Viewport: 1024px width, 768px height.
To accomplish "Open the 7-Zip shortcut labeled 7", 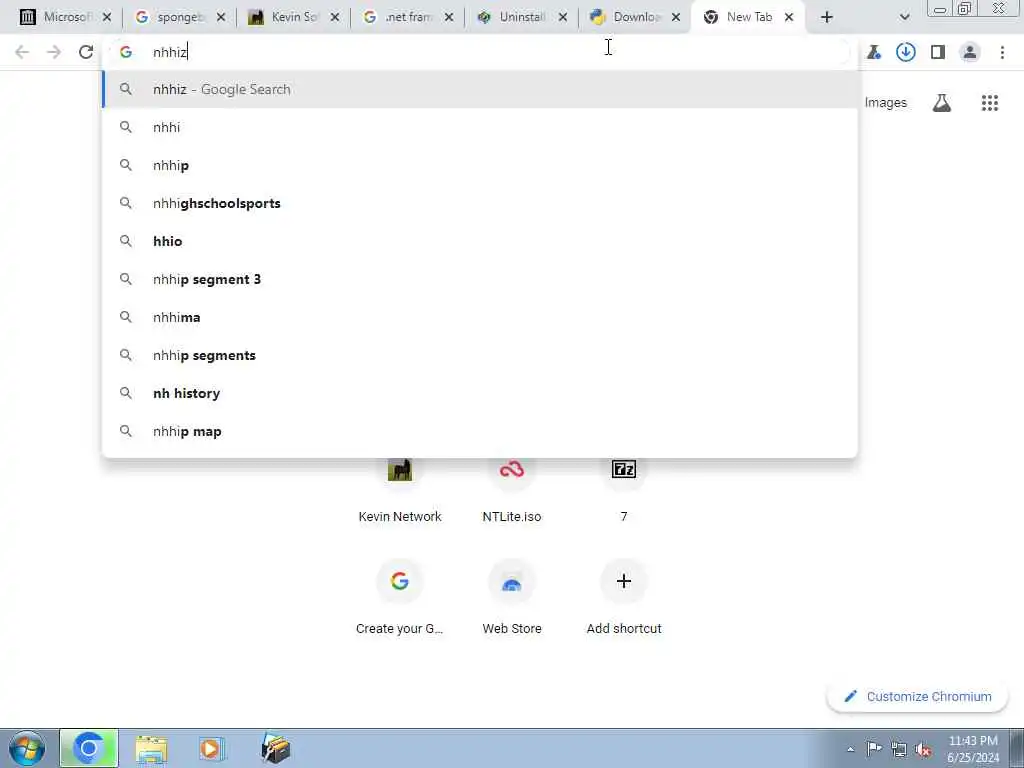I will [x=624, y=491].
